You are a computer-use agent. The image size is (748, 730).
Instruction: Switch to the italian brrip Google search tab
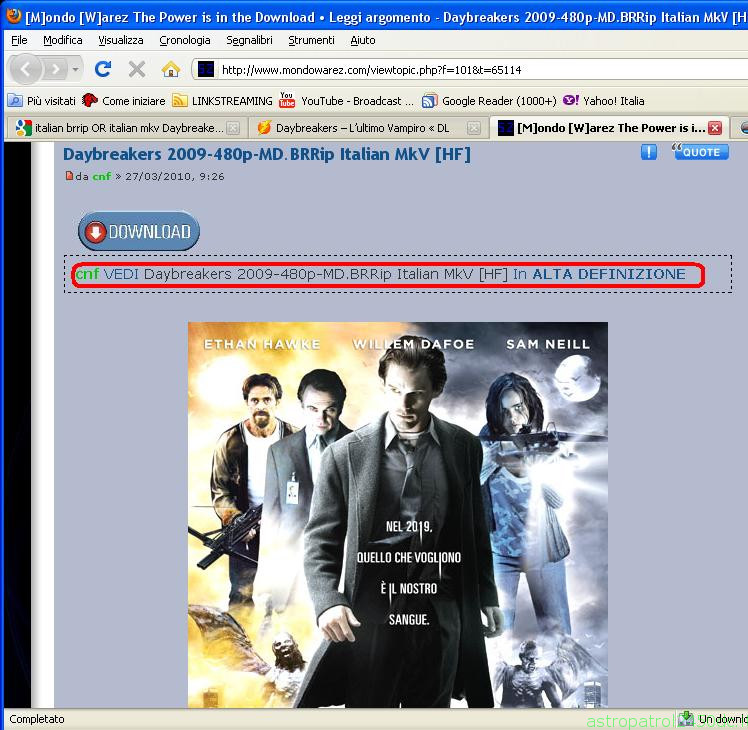[x=127, y=128]
